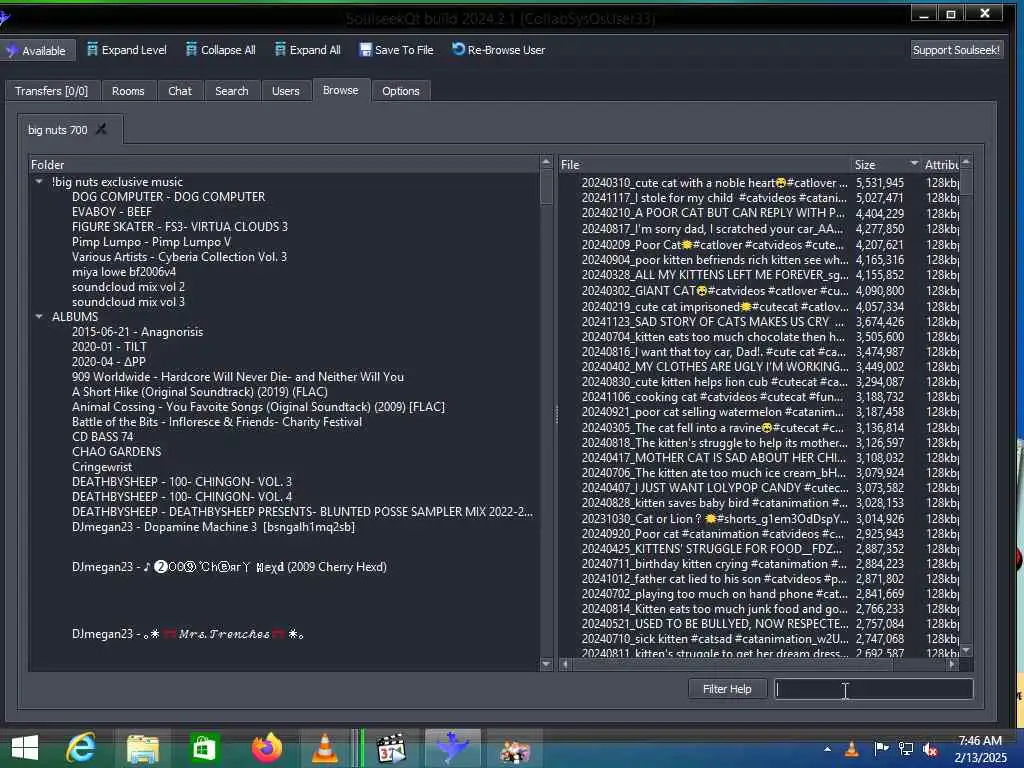Screen dimensions: 1024x768
Task: Click the Attributes column header
Action: click(x=941, y=165)
